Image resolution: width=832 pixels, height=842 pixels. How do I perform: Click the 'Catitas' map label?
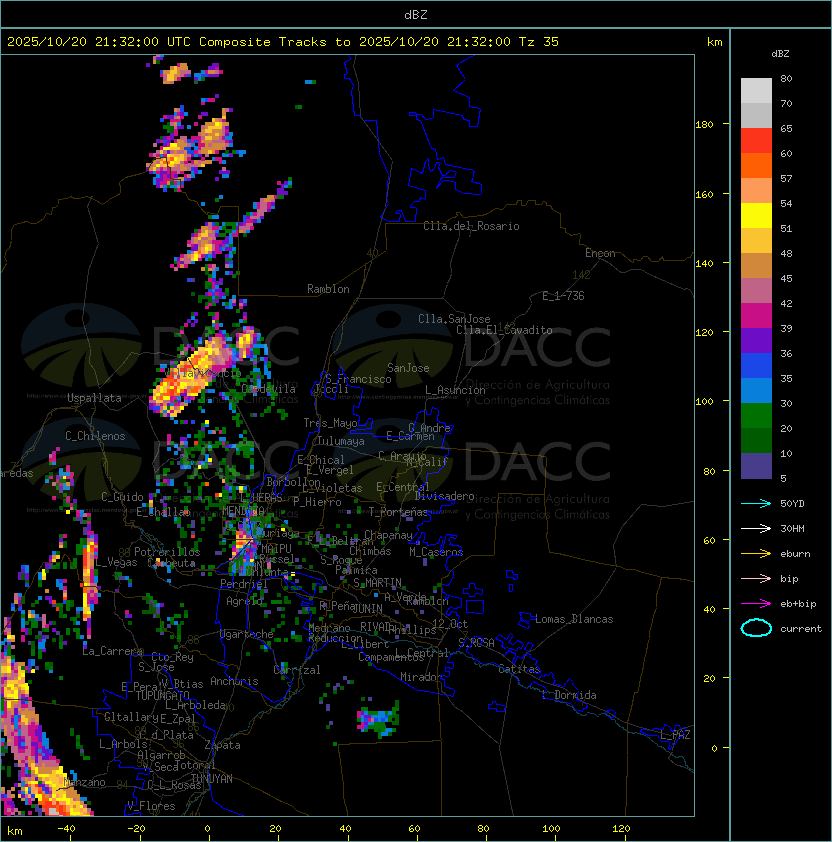tap(519, 669)
